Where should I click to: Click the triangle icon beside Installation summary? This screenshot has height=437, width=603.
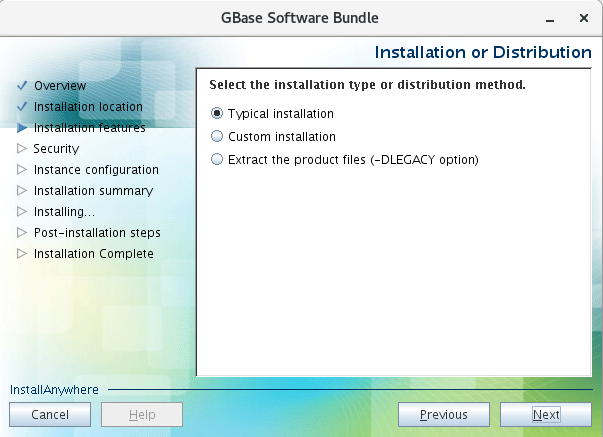coord(22,190)
